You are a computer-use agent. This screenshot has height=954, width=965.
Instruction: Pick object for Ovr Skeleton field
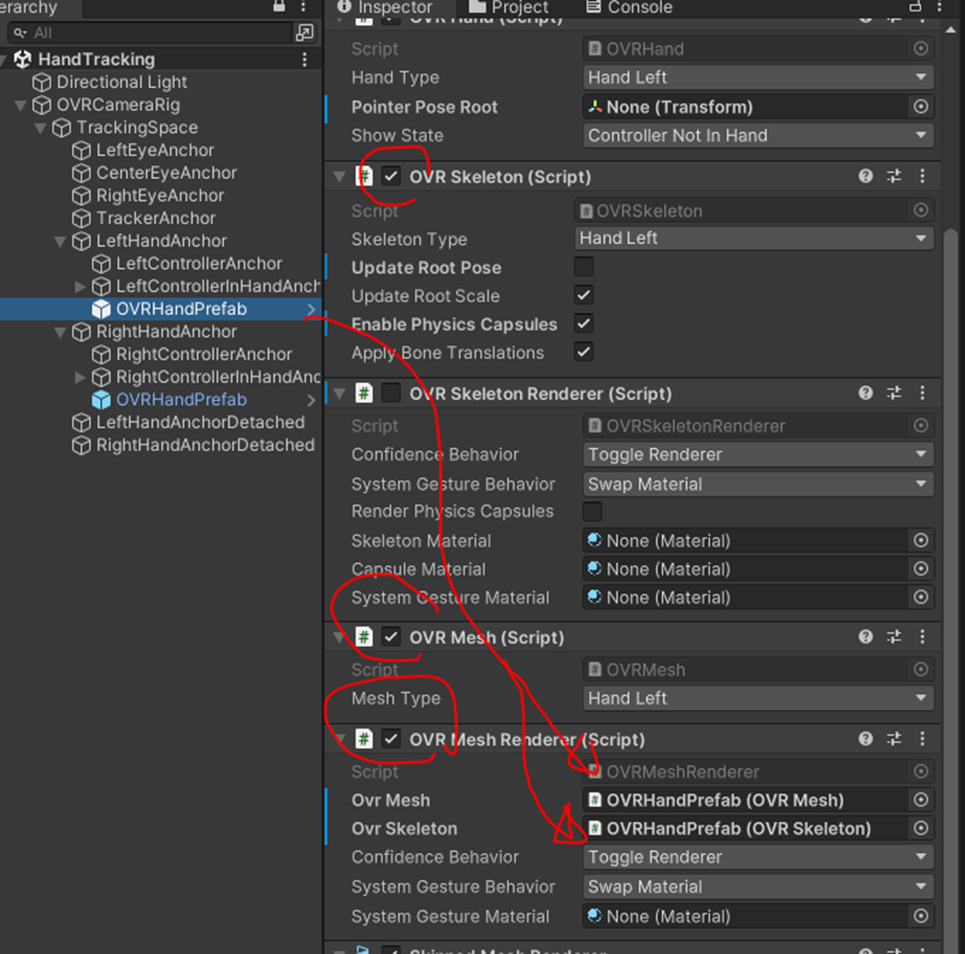(921, 828)
